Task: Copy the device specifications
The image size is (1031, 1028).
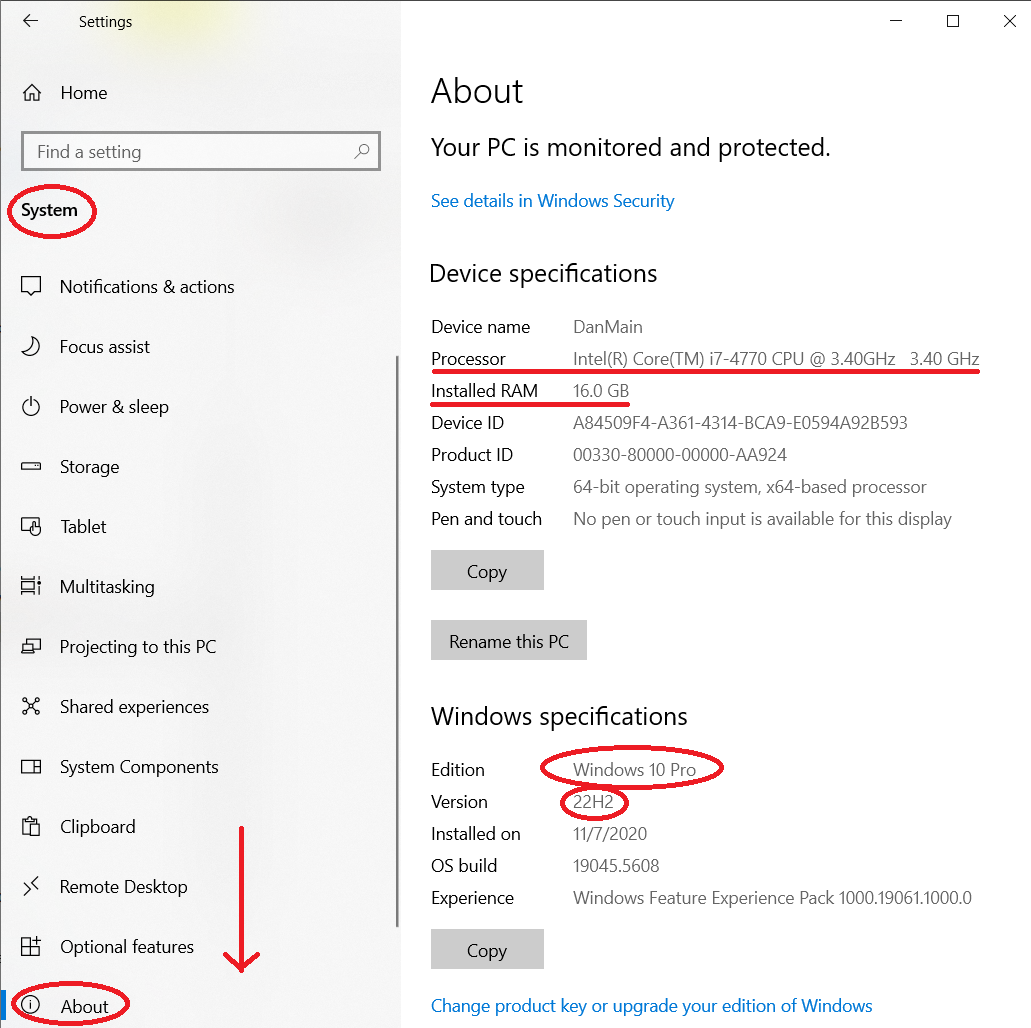Action: pyautogui.click(x=487, y=571)
